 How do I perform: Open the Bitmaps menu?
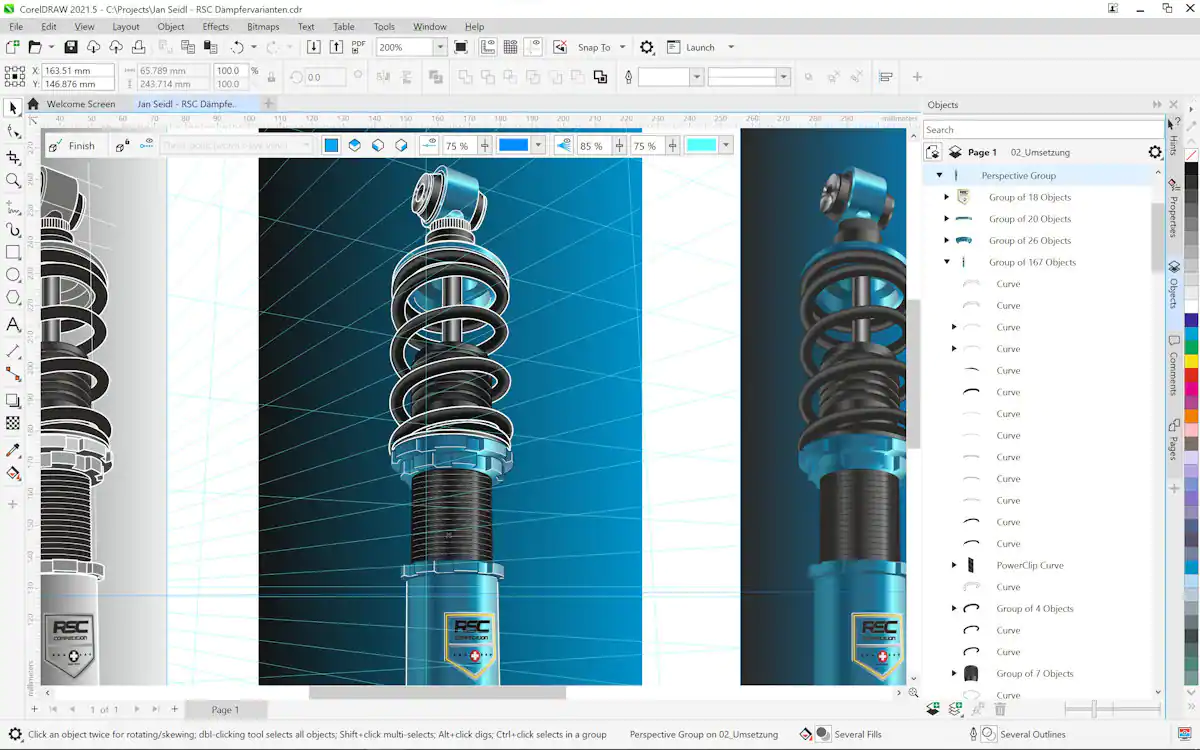point(262,26)
